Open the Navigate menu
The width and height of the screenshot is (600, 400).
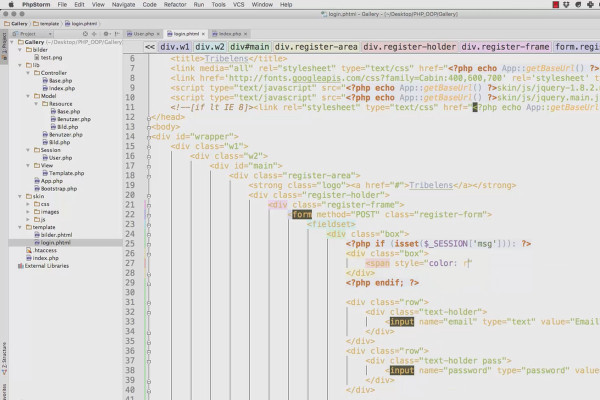[123, 5]
